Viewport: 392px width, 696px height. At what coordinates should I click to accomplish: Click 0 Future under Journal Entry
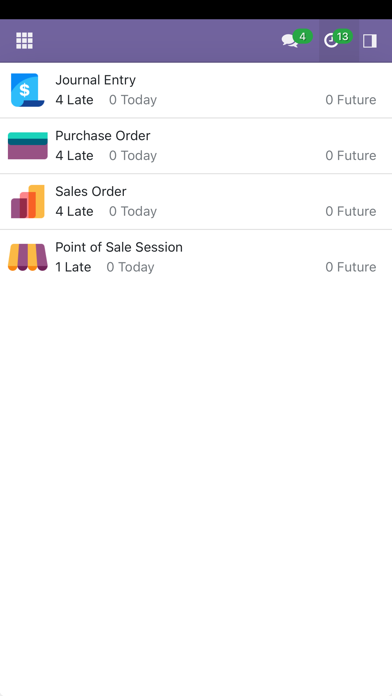pyautogui.click(x=351, y=100)
